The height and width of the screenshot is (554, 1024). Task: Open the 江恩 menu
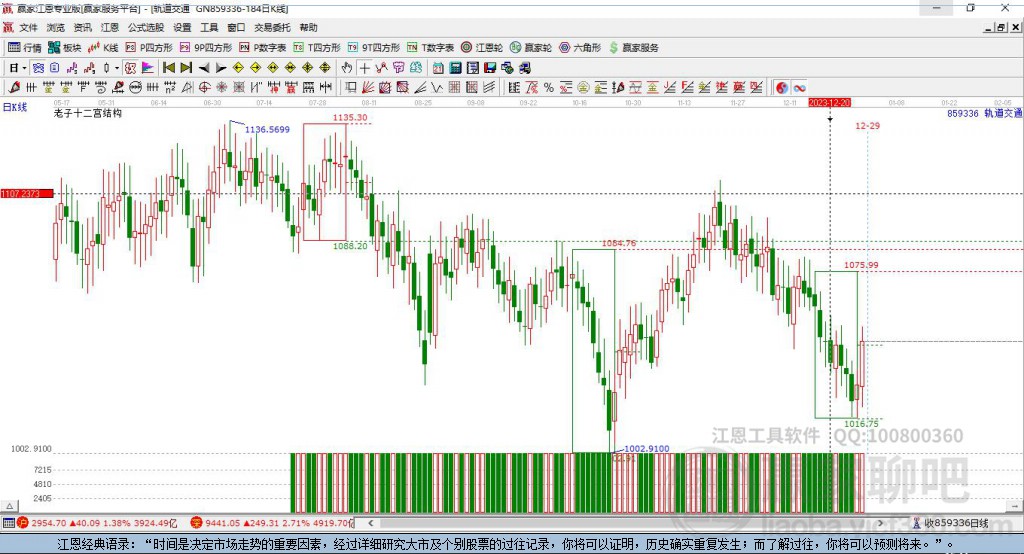tap(110, 28)
